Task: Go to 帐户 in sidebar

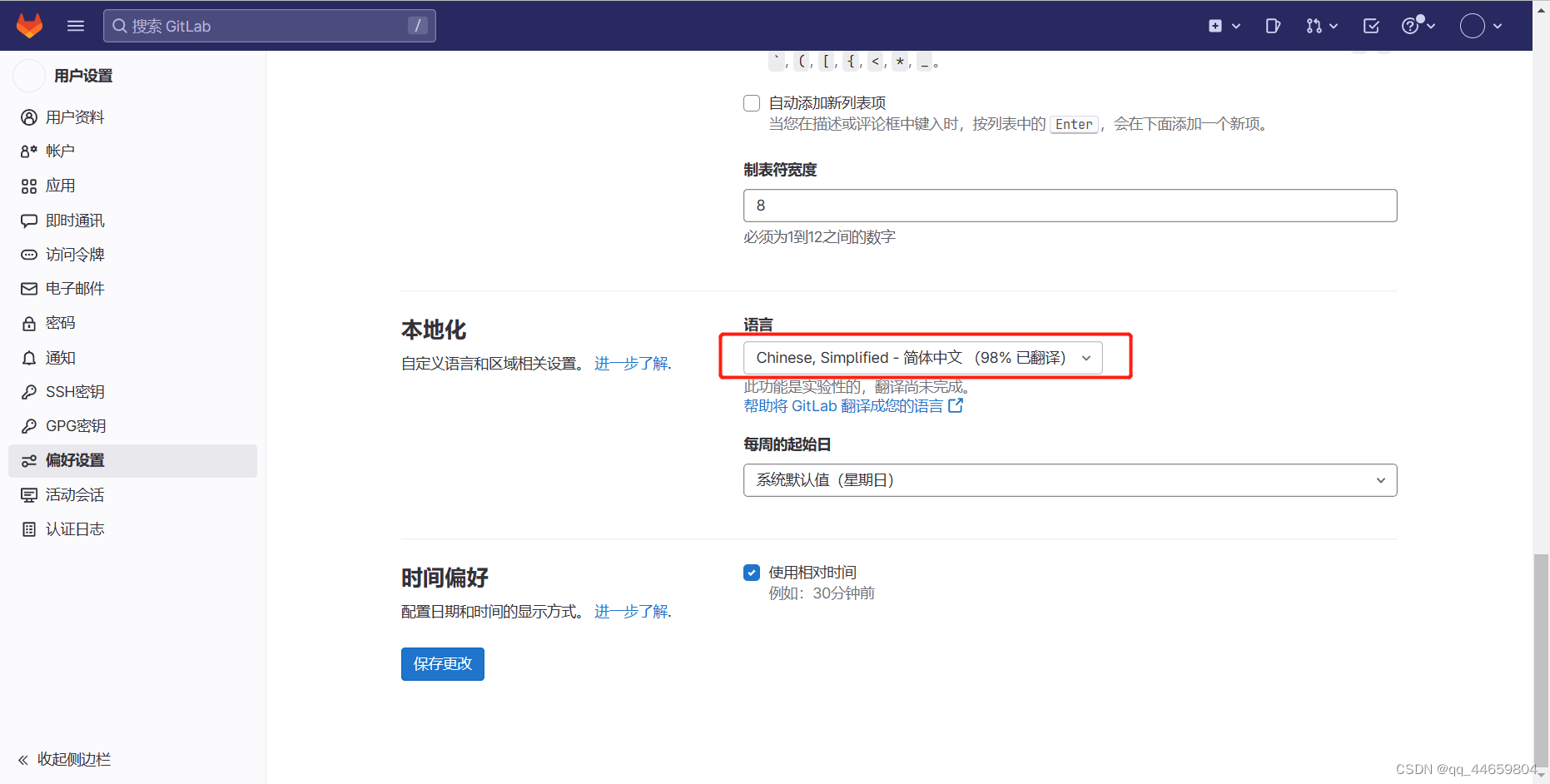Action: (x=132, y=151)
